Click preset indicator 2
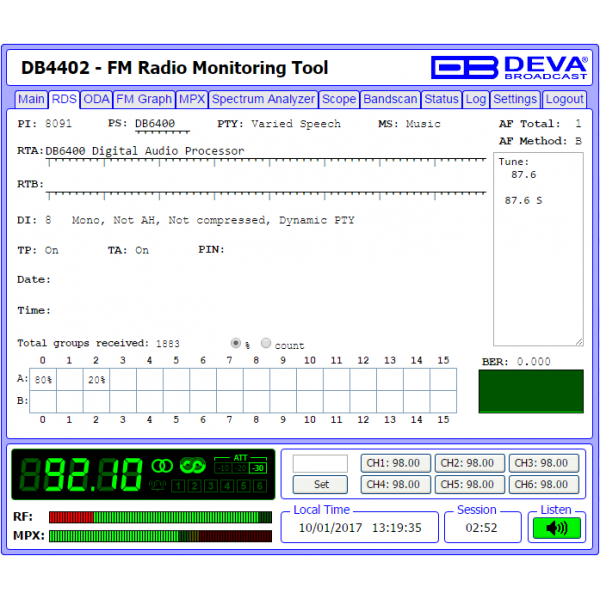This screenshot has height=600, width=600. [x=194, y=486]
